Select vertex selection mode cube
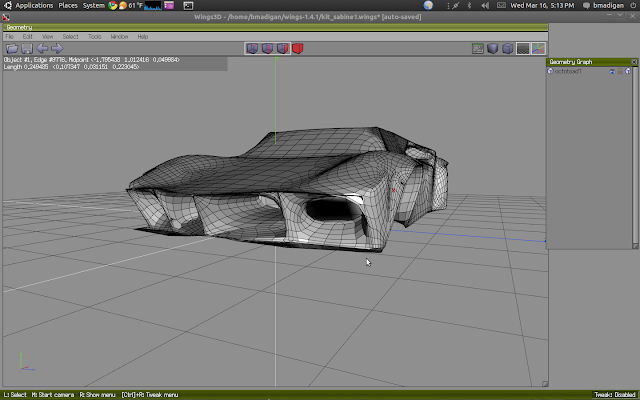This screenshot has width=640, height=400. click(x=252, y=48)
